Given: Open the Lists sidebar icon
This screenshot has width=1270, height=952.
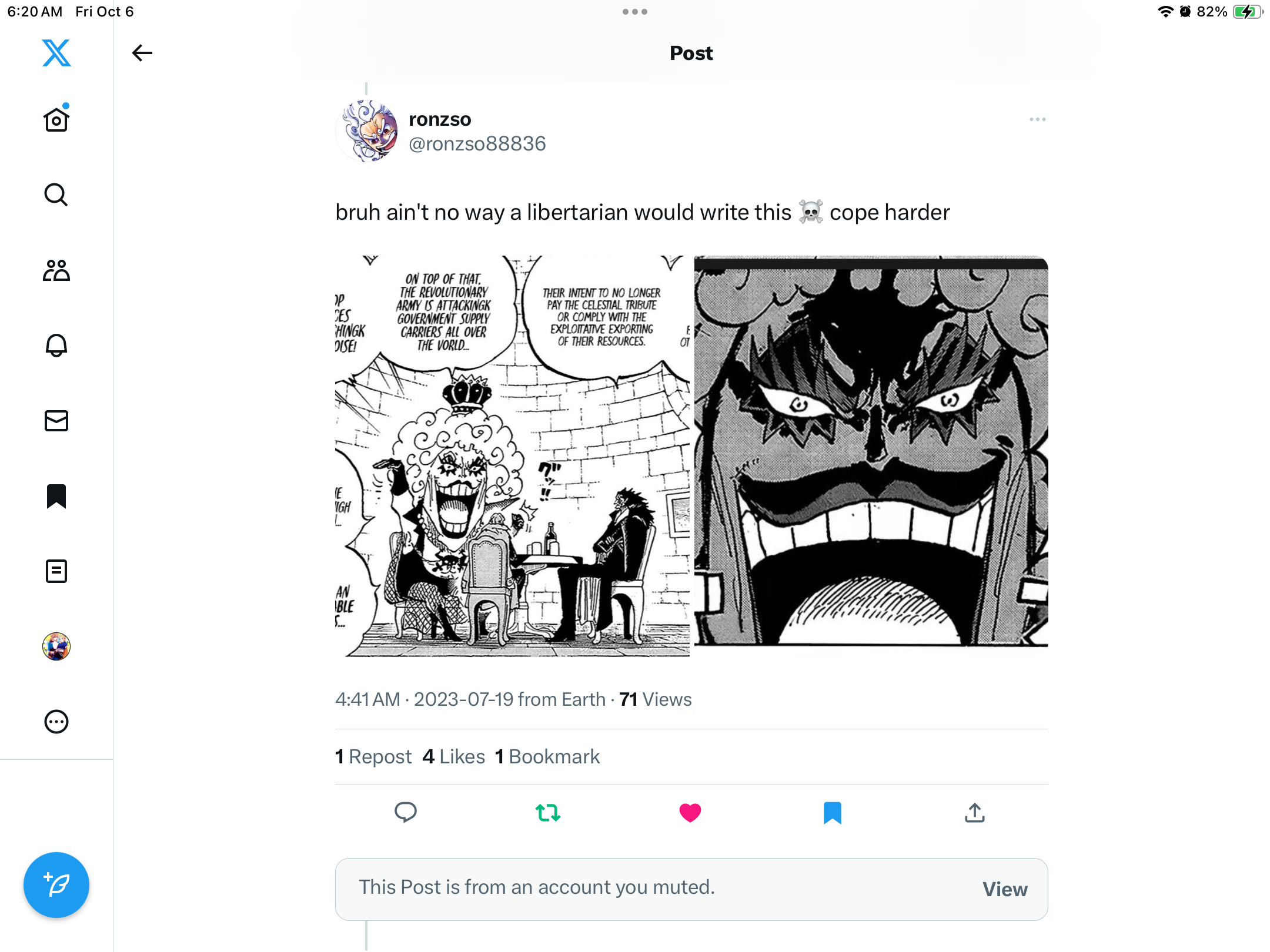Looking at the screenshot, I should coord(56,571).
